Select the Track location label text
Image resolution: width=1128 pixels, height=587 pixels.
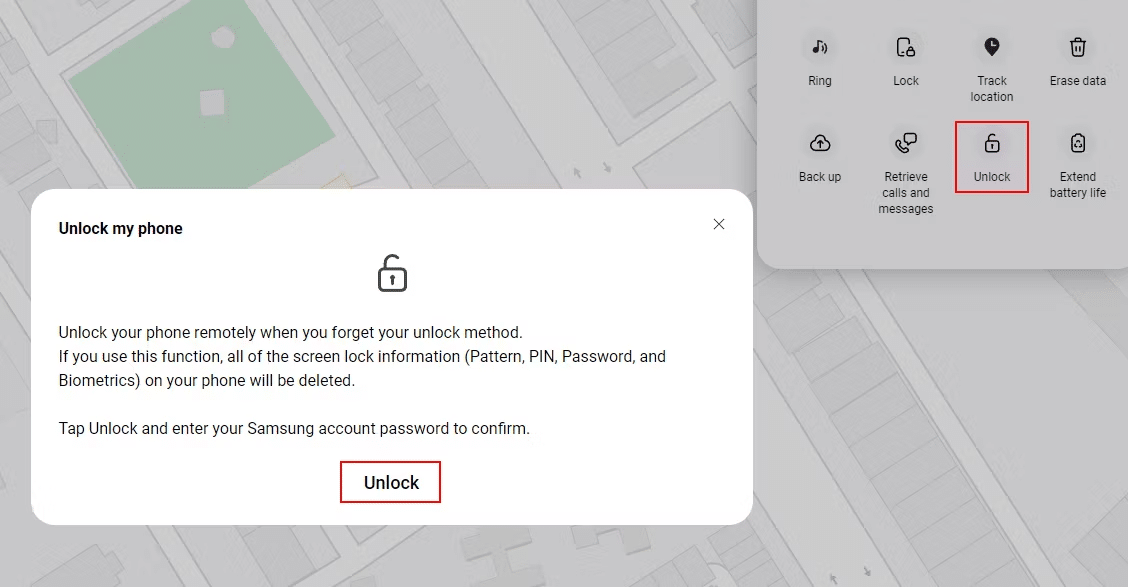(x=991, y=88)
